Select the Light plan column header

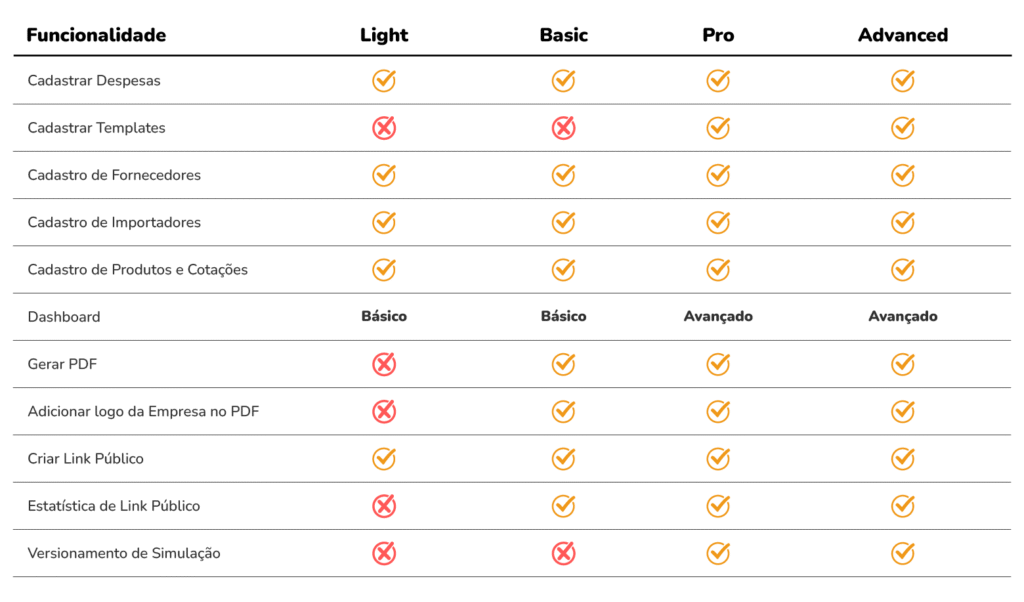tap(384, 35)
